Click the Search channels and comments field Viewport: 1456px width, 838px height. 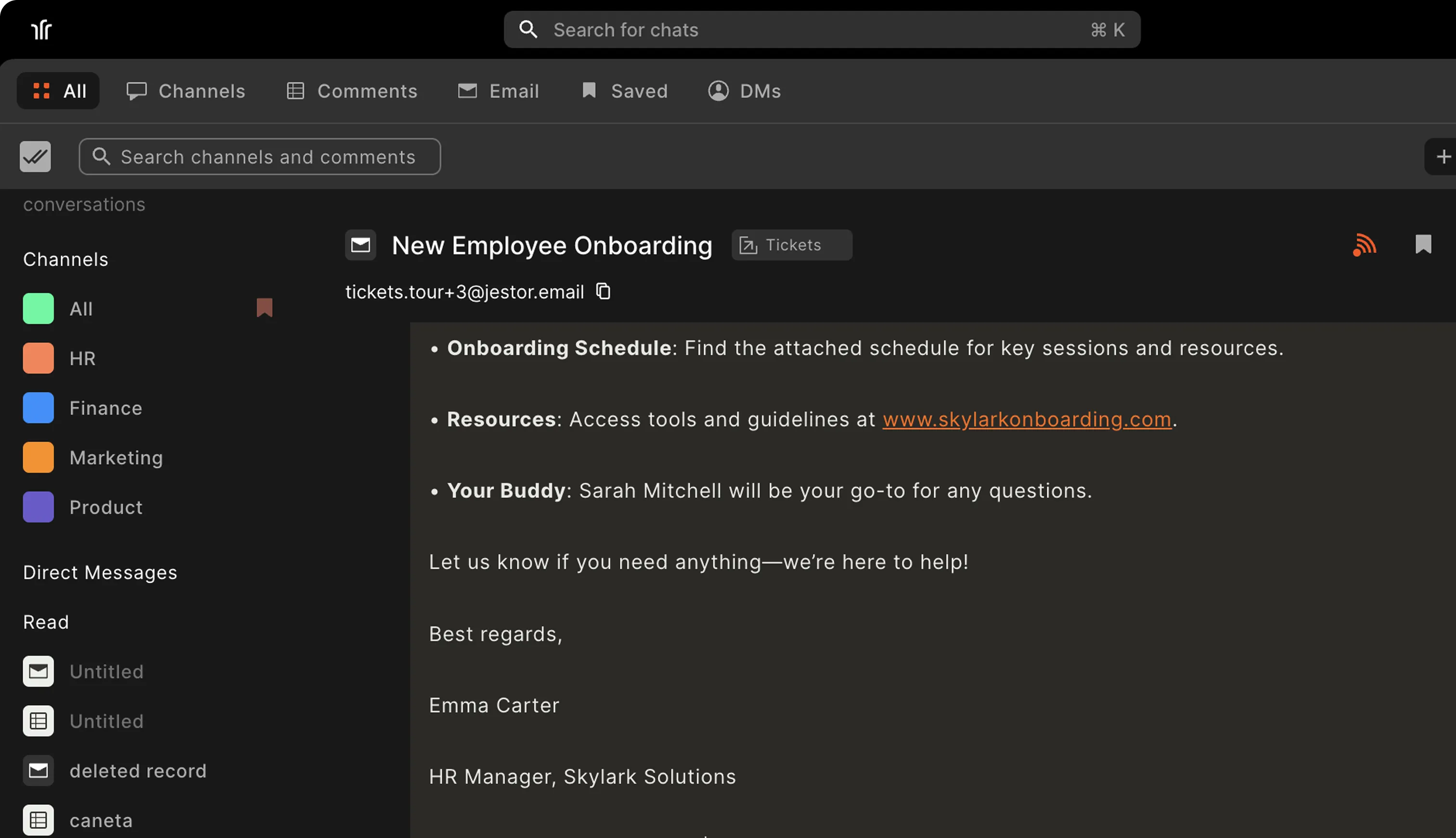click(x=260, y=156)
